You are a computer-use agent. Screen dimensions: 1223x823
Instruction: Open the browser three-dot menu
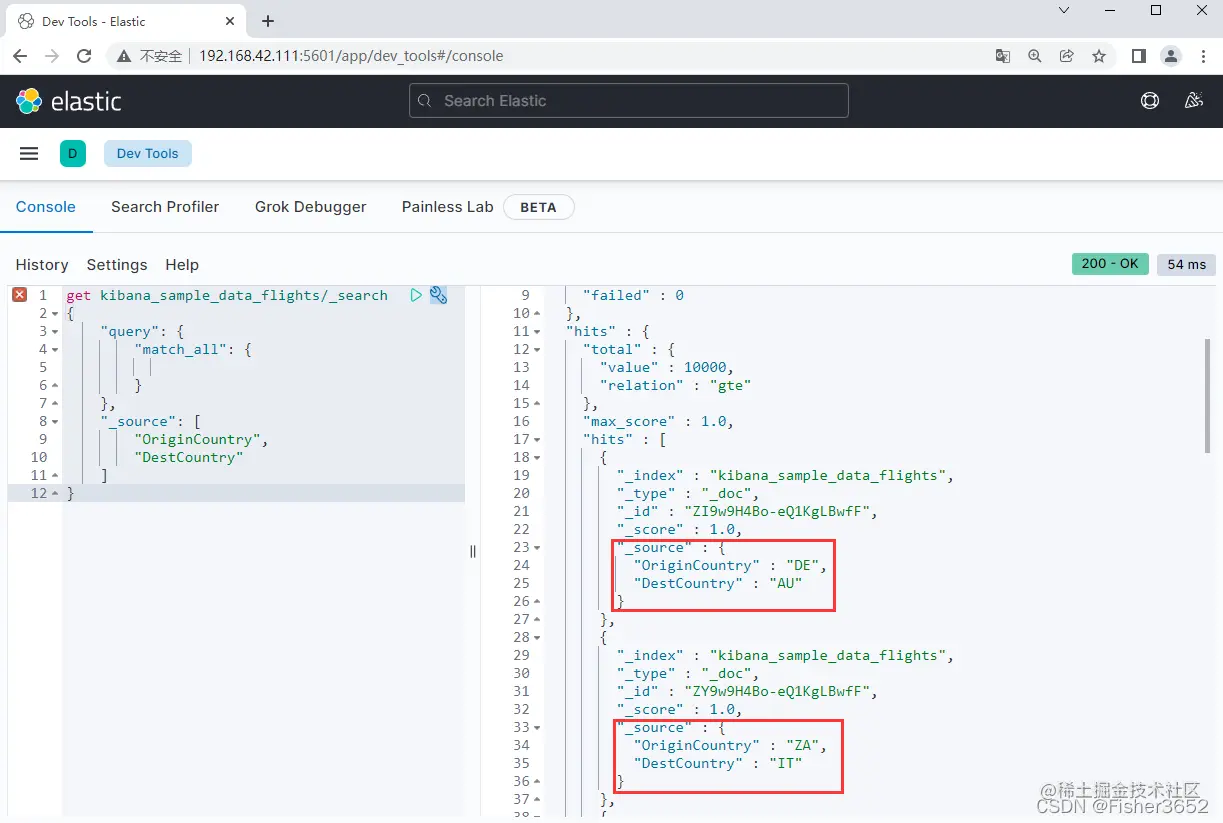(1201, 56)
